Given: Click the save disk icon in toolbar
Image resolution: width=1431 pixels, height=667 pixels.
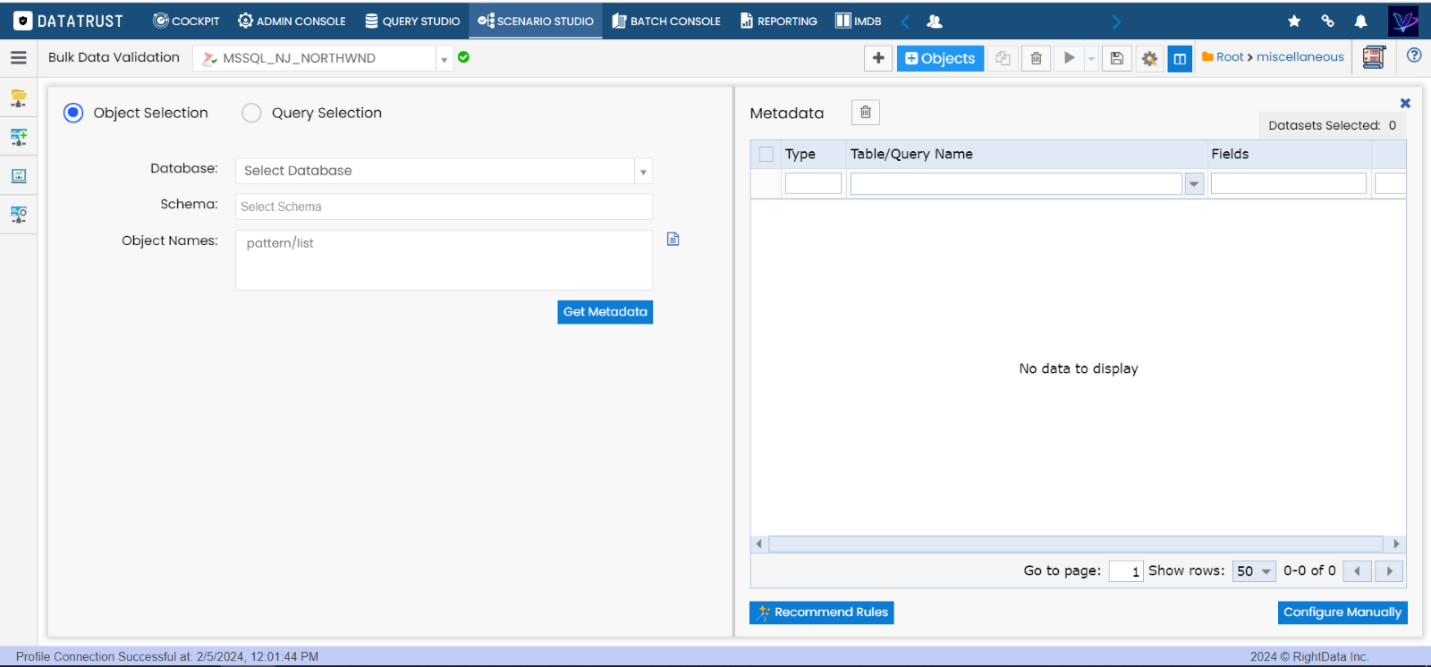Looking at the screenshot, I should click(1117, 59).
